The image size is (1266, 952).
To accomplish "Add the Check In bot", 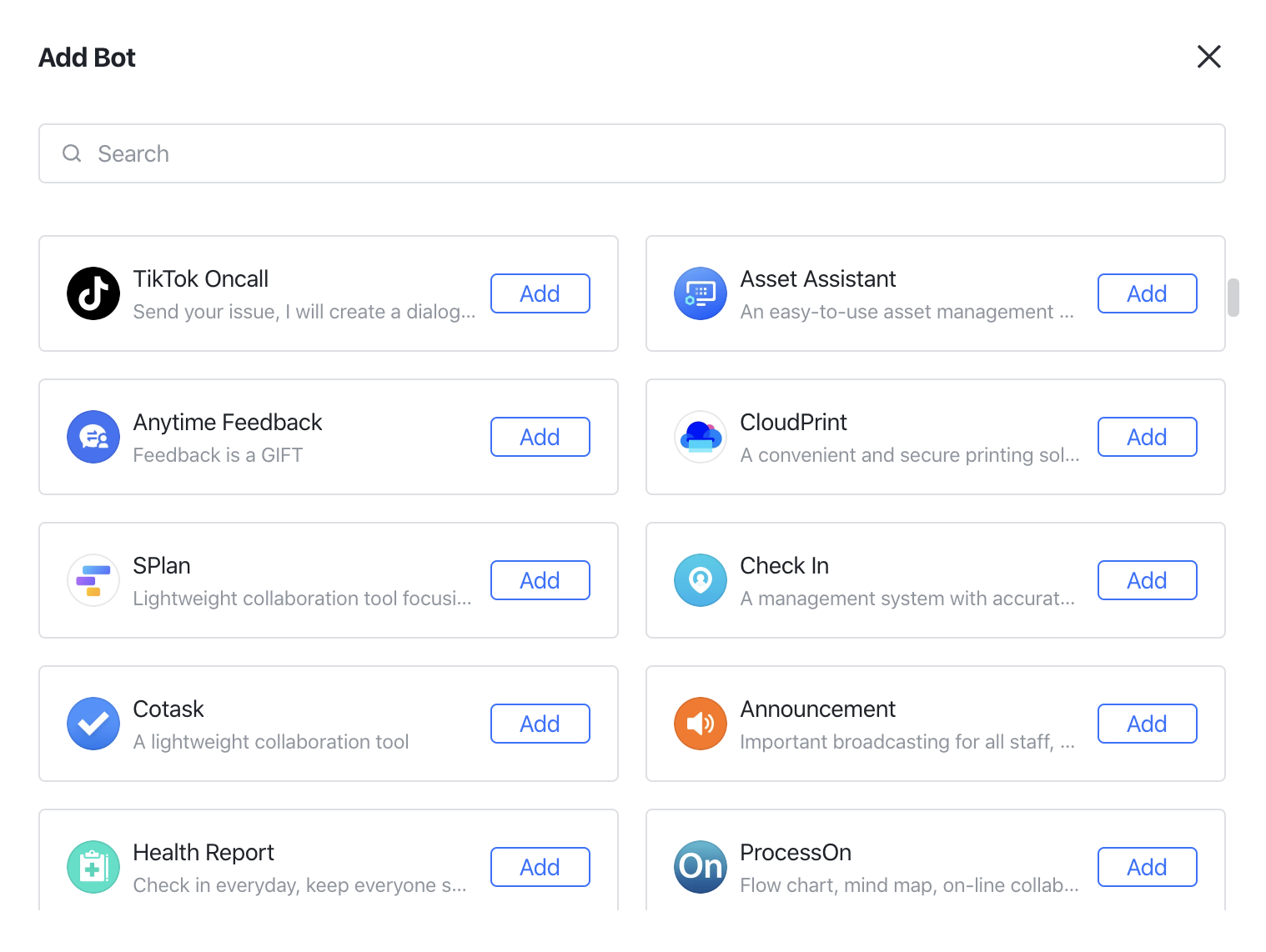I will click(x=1147, y=580).
